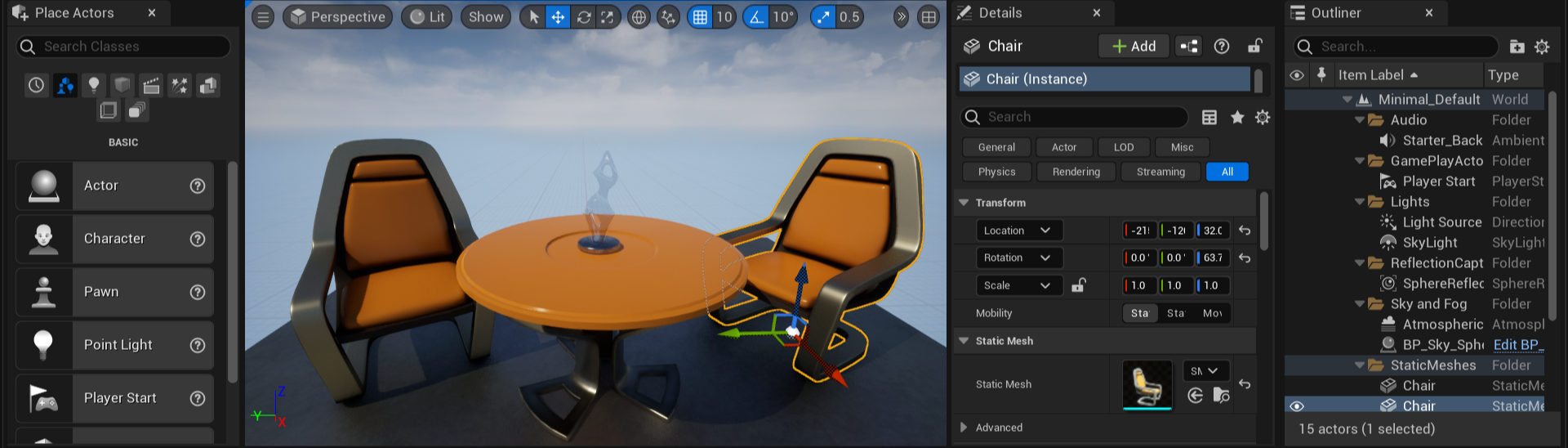Open the Shapes category cube icon
The width and height of the screenshot is (1568, 448).
pyautogui.click(x=122, y=85)
